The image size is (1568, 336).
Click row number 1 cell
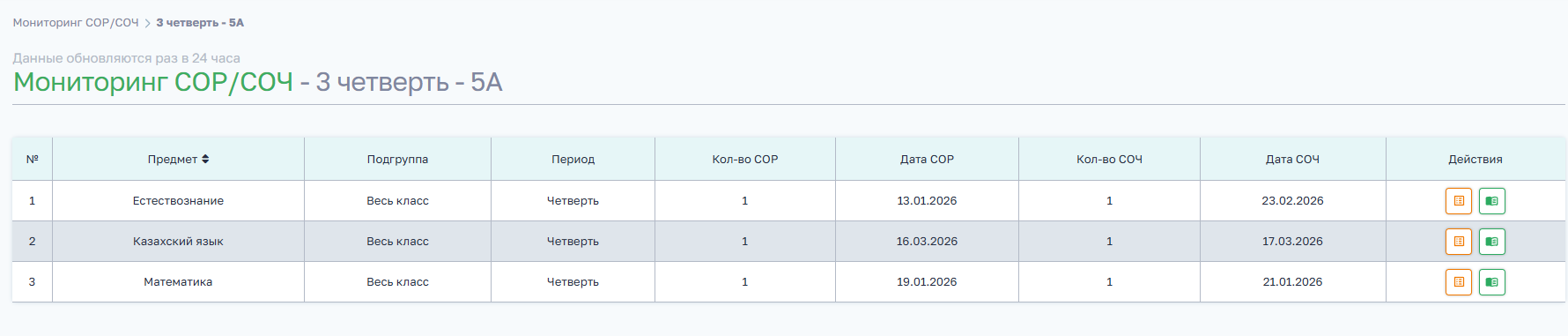[33, 201]
